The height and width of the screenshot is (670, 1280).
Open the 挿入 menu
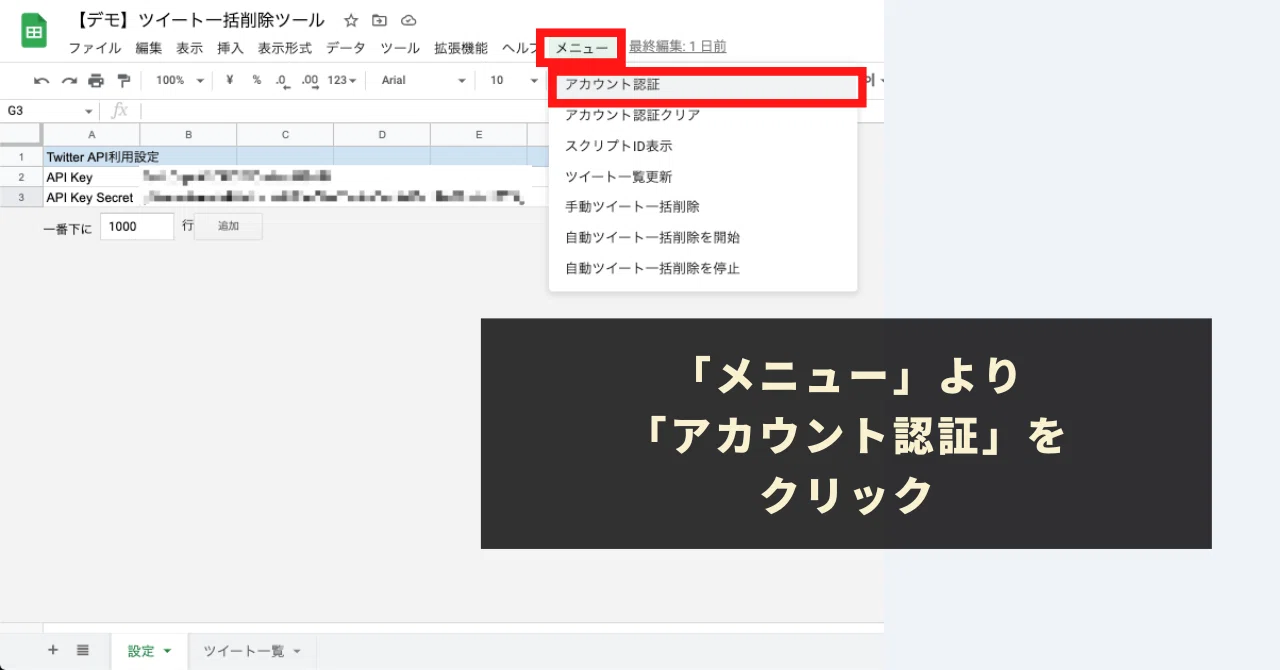pyautogui.click(x=231, y=47)
